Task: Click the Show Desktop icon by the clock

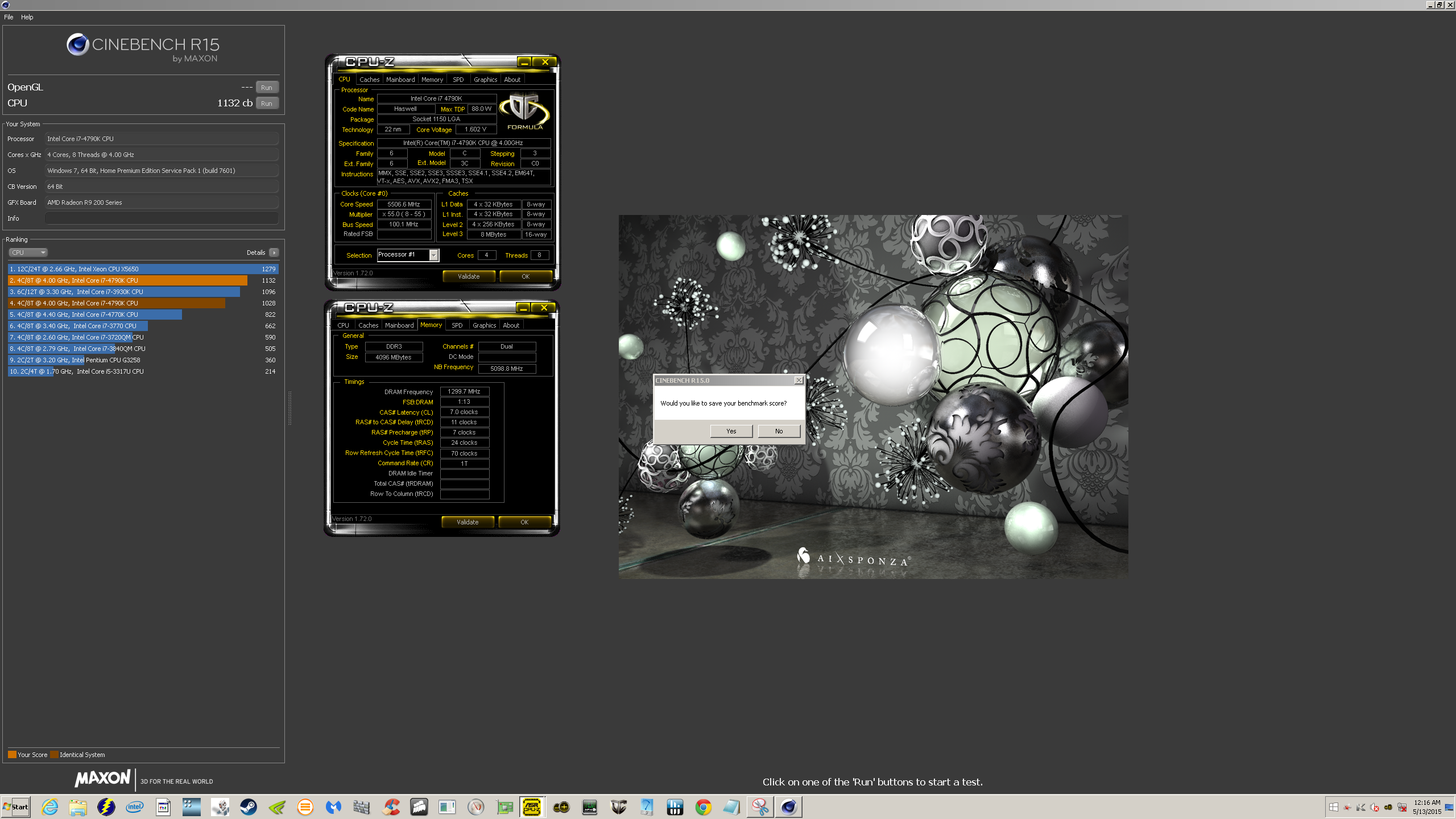Action: [x=1449, y=807]
